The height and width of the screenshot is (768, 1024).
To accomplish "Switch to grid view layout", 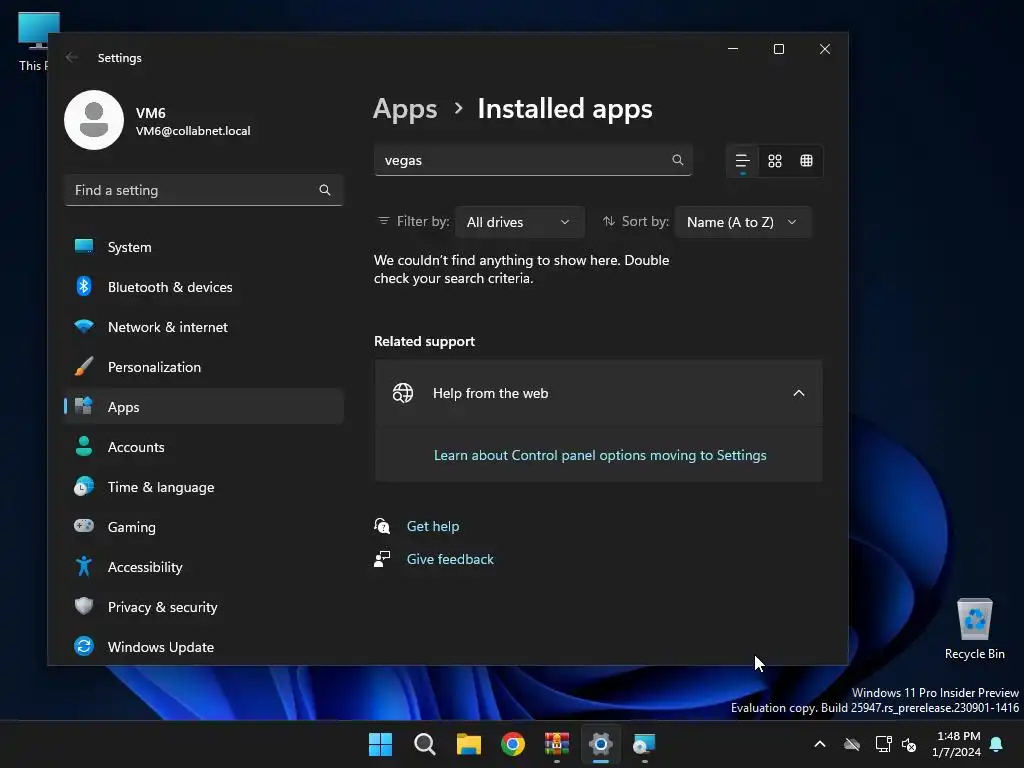I will (x=775, y=161).
